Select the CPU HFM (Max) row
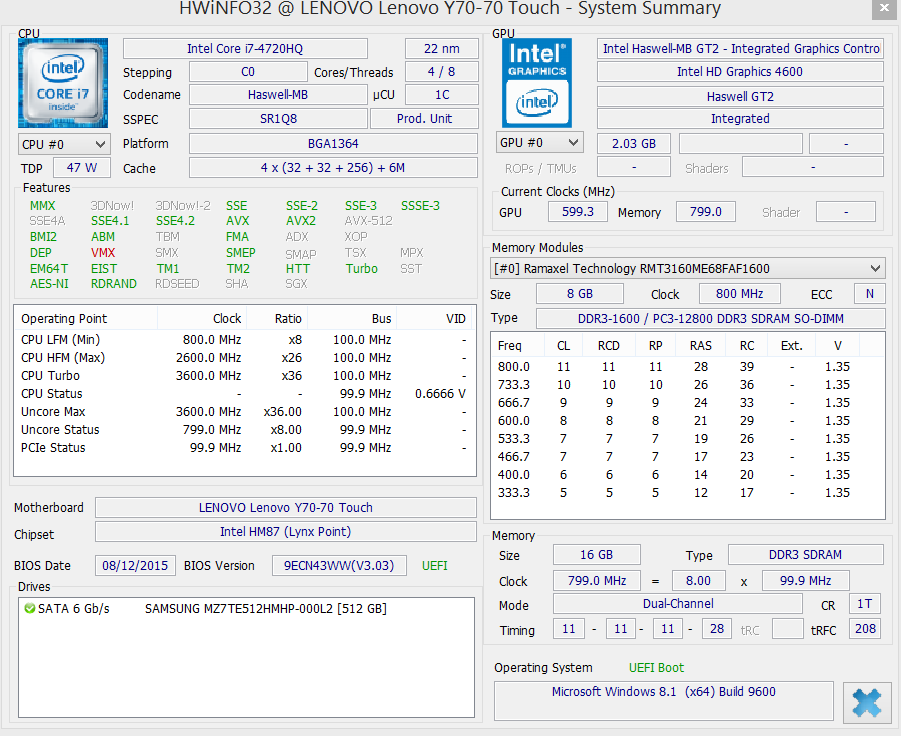The image size is (901, 736). (x=244, y=357)
